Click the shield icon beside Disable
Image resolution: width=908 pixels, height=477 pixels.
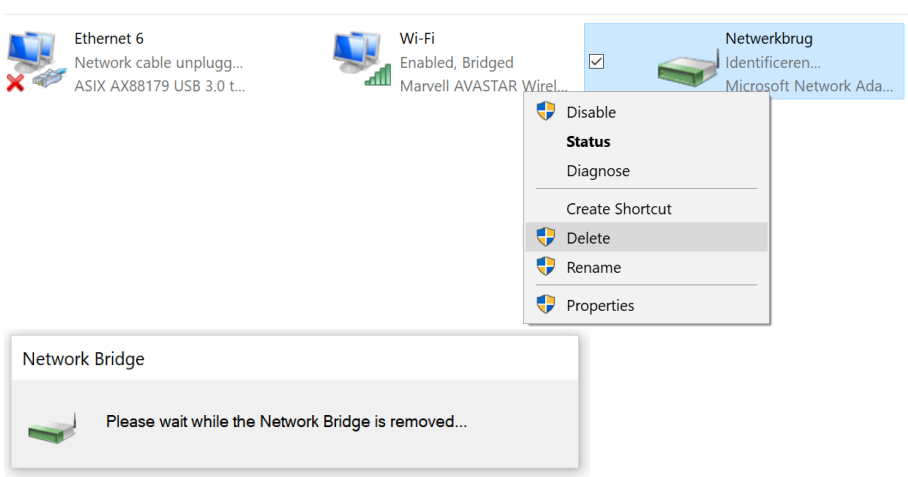(545, 112)
